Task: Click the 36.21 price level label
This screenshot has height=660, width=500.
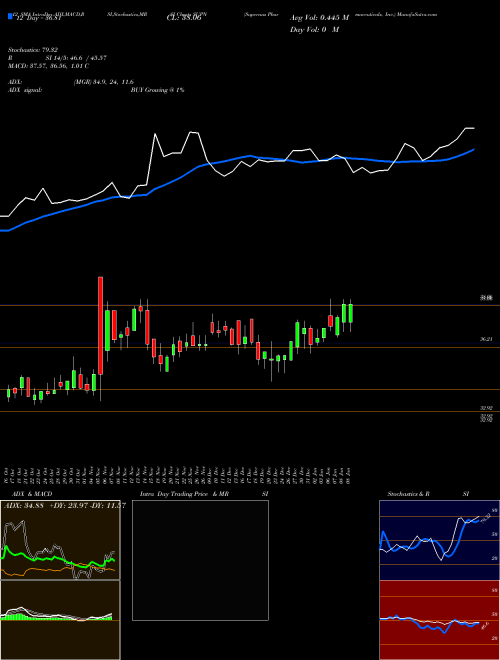Action: click(x=486, y=339)
